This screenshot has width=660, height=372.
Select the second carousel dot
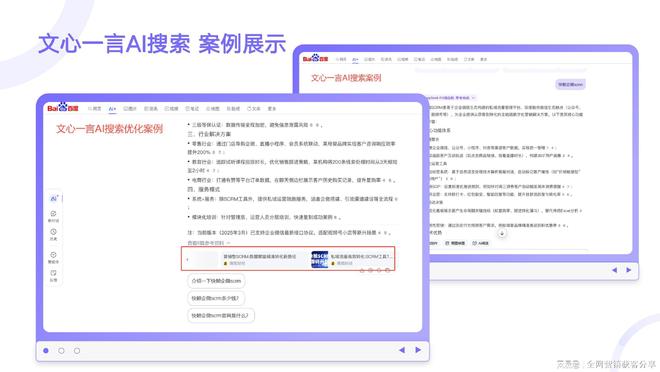point(61,350)
